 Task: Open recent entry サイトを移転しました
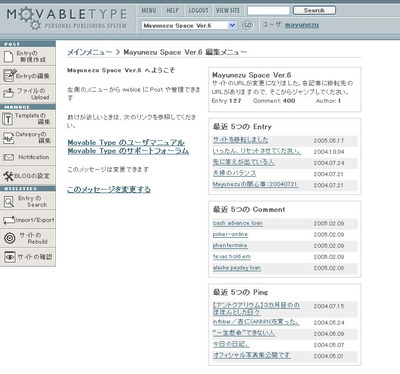click(240, 140)
